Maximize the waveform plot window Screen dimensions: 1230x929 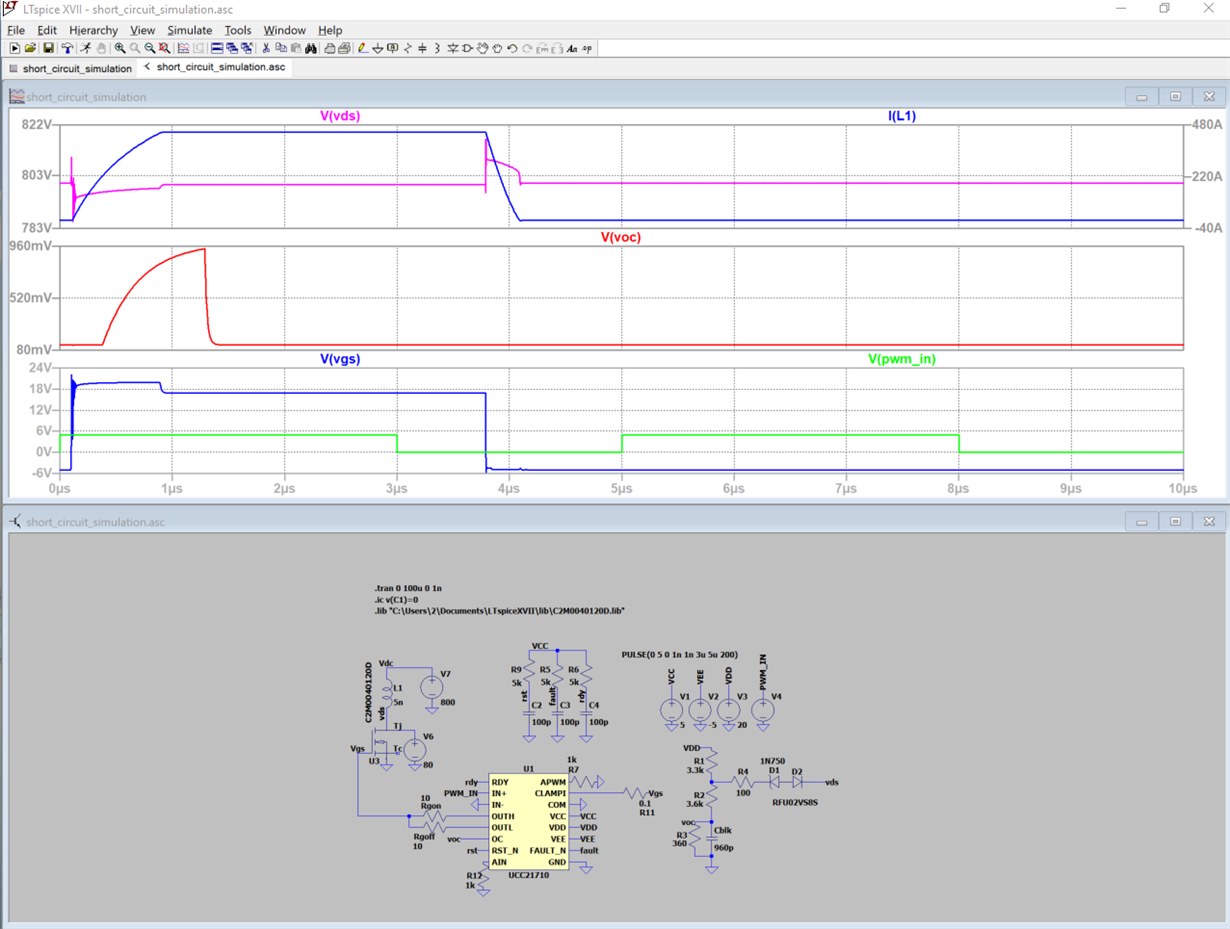1175,97
